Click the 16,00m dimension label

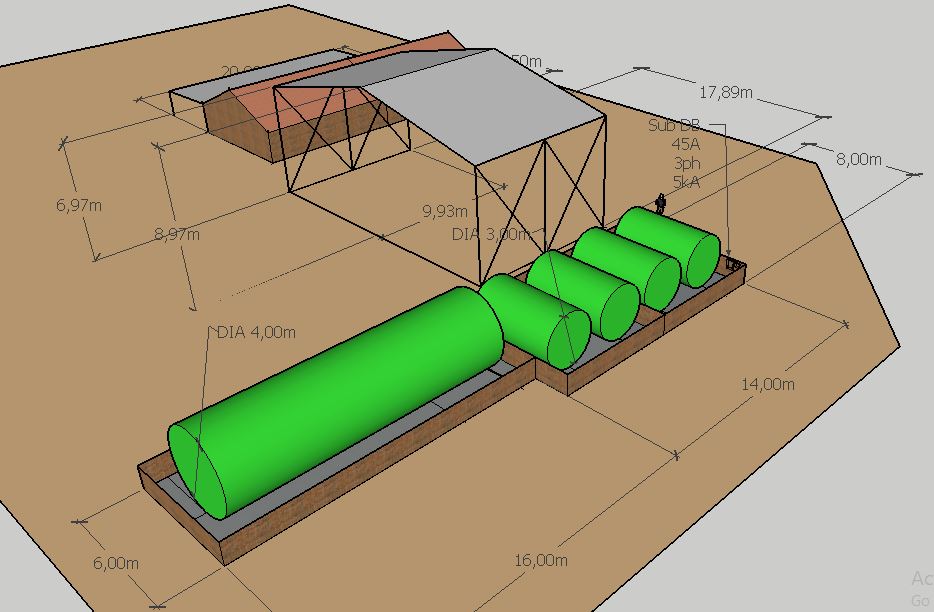coord(540,560)
